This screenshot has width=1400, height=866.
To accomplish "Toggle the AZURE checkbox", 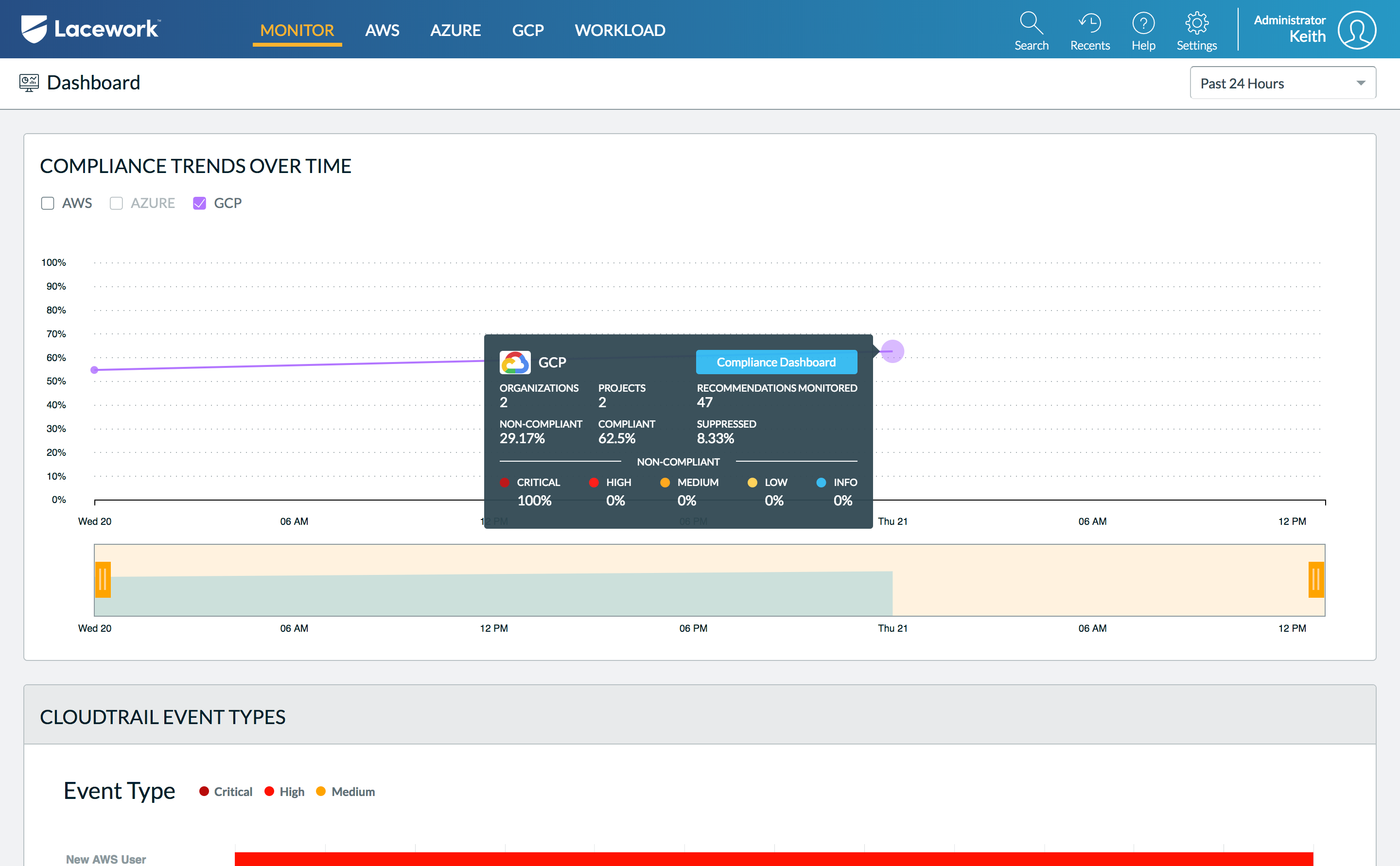I will tap(116, 203).
